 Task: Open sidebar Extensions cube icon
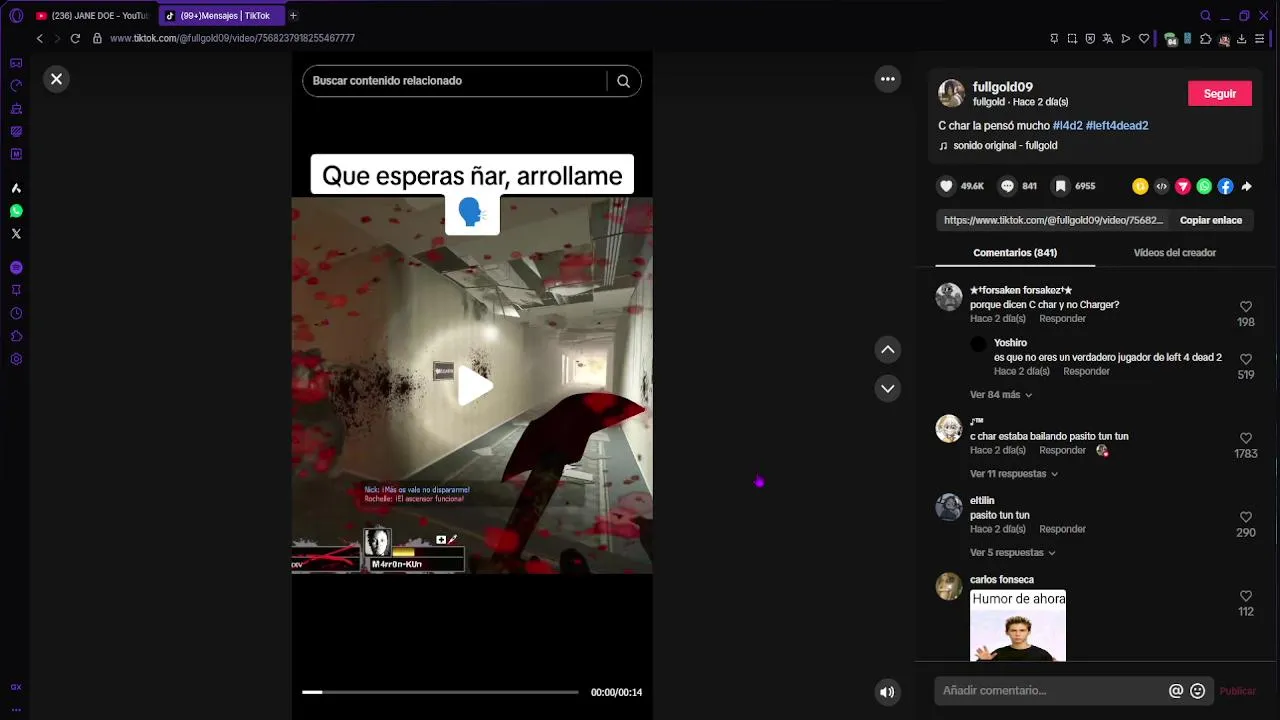16,336
